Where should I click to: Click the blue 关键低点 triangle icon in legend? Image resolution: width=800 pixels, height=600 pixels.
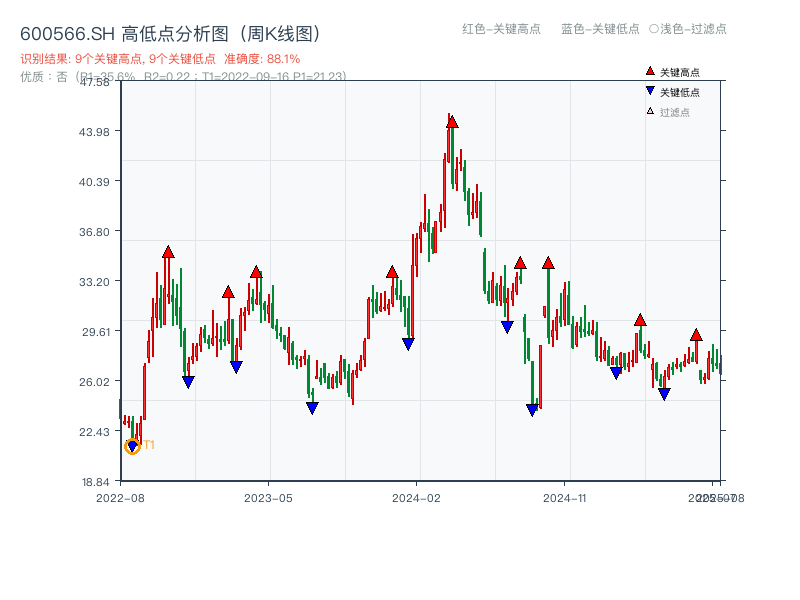(650, 88)
